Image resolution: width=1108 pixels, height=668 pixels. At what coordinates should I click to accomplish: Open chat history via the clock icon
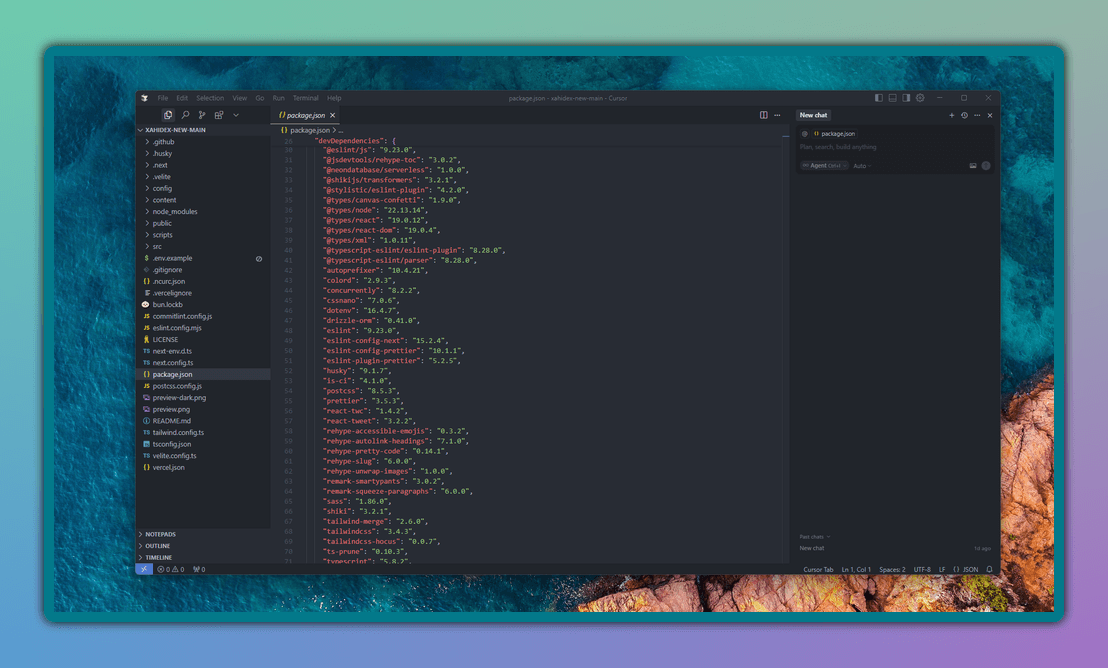click(964, 115)
